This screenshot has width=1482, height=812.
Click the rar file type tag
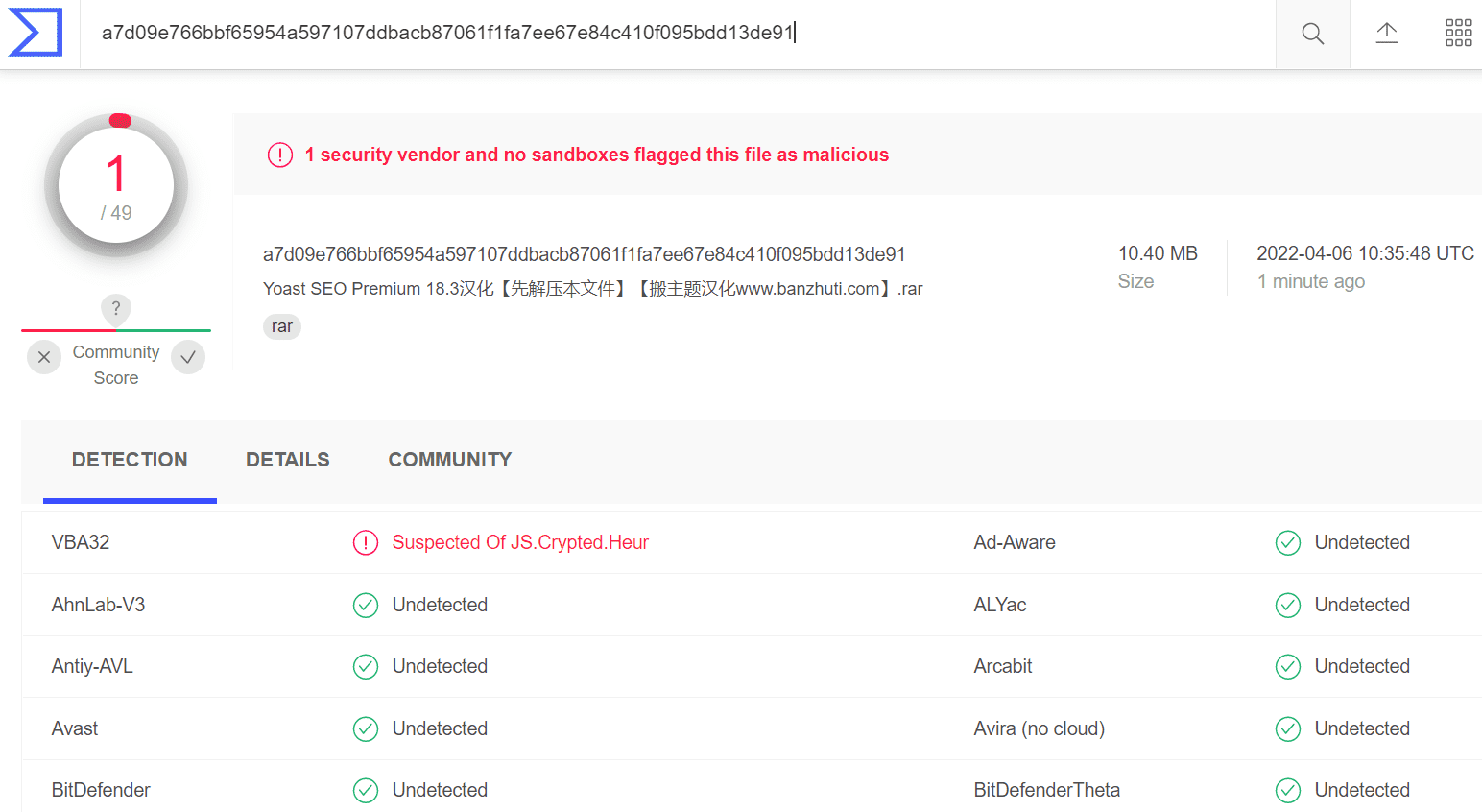(x=281, y=327)
